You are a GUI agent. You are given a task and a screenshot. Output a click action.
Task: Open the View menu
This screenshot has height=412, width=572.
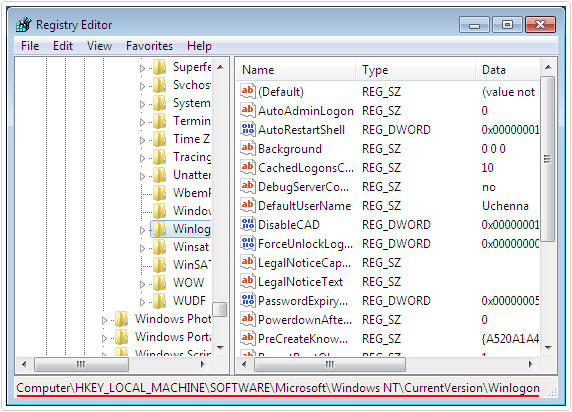pos(99,46)
